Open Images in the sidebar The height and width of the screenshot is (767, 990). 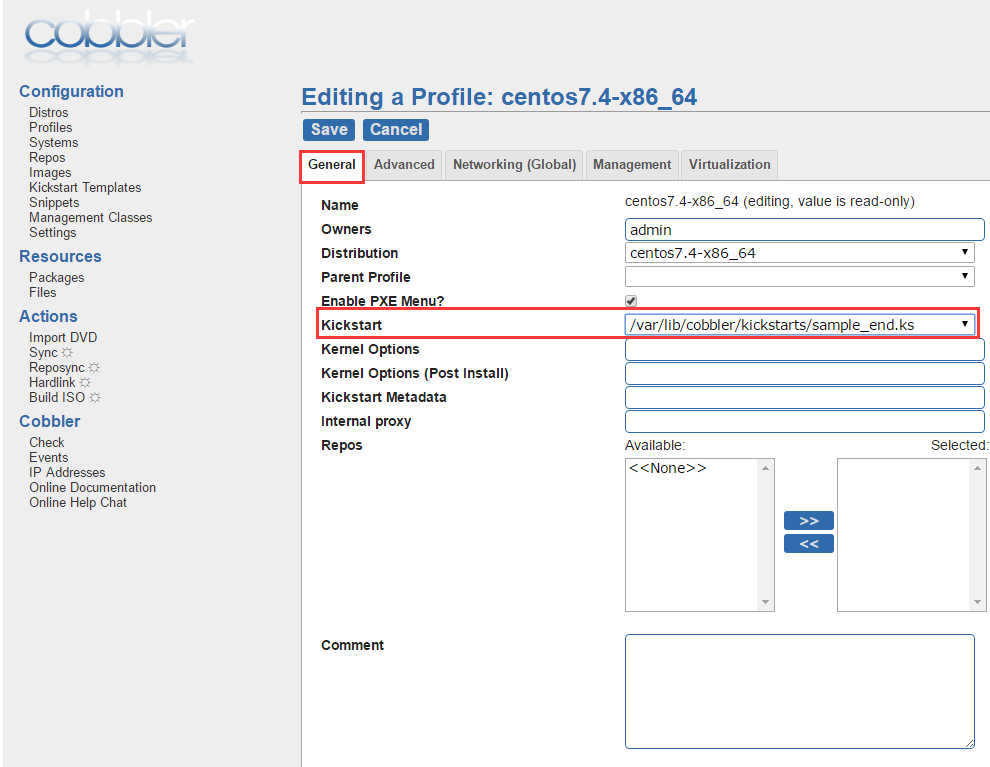pos(50,173)
